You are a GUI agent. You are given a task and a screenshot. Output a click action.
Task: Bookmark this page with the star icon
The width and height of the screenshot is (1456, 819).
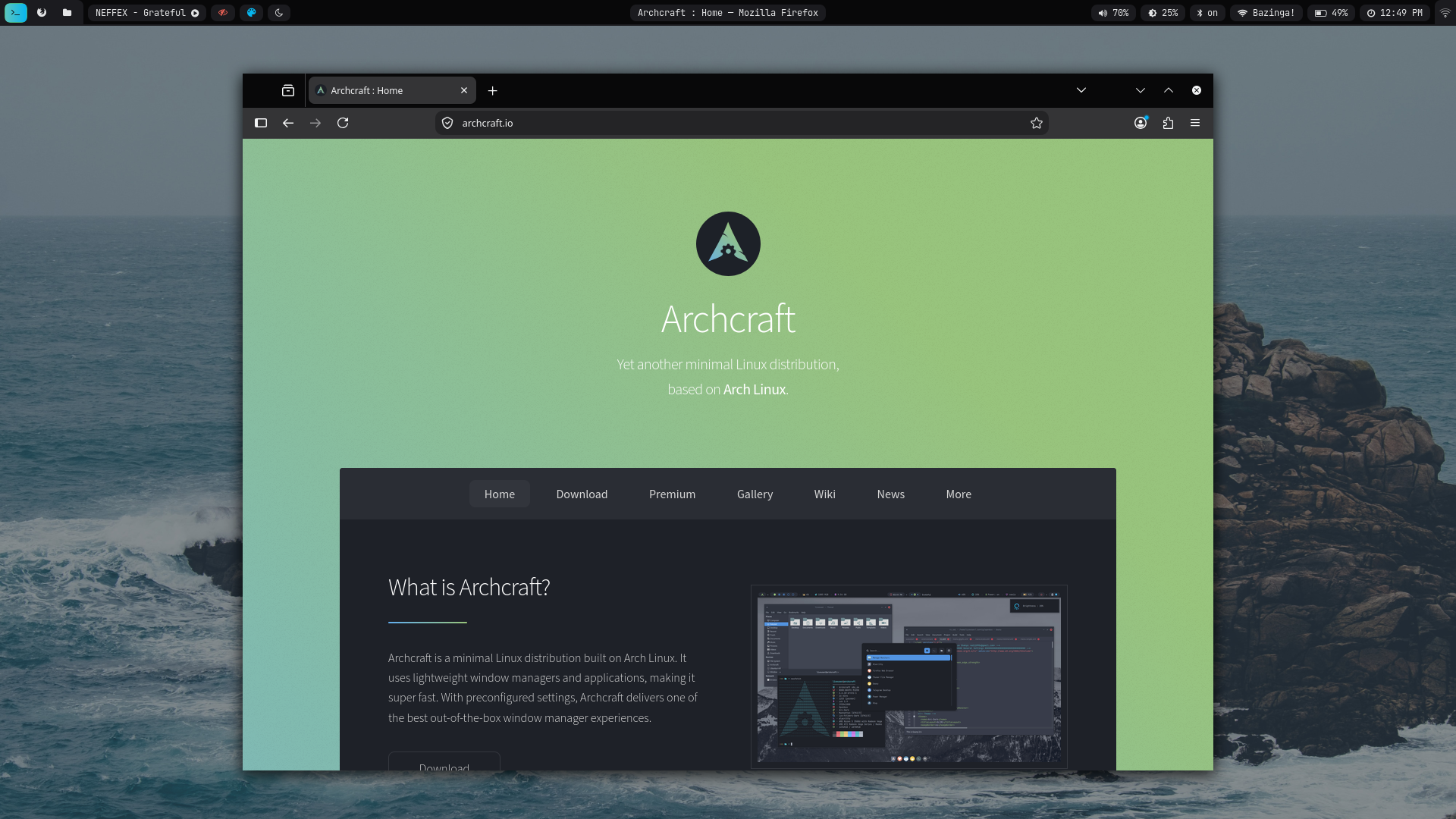coord(1037,123)
